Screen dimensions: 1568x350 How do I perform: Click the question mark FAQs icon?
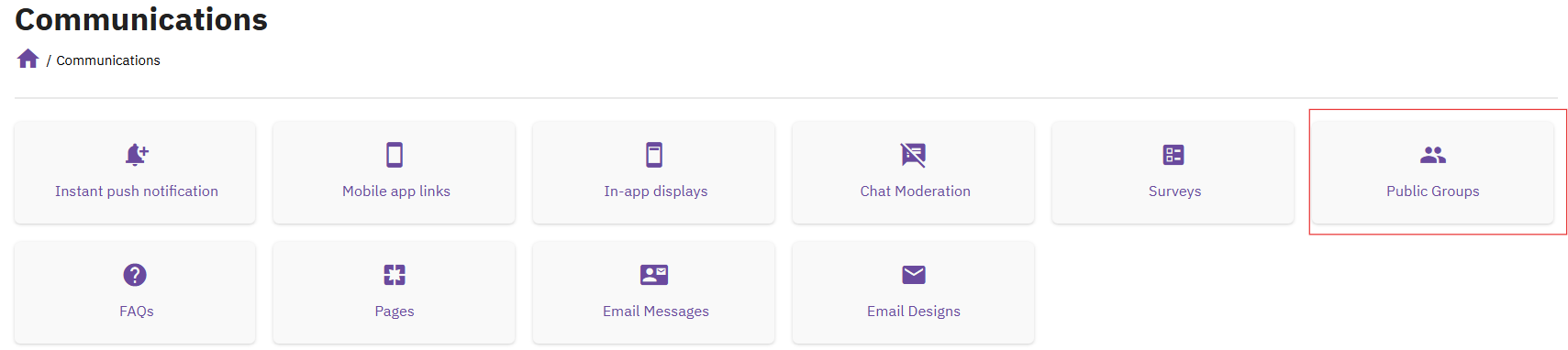coord(135,275)
